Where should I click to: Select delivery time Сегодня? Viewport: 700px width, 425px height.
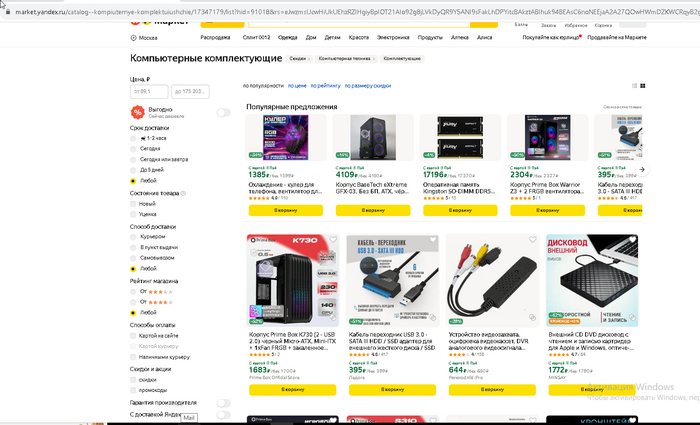click(133, 149)
